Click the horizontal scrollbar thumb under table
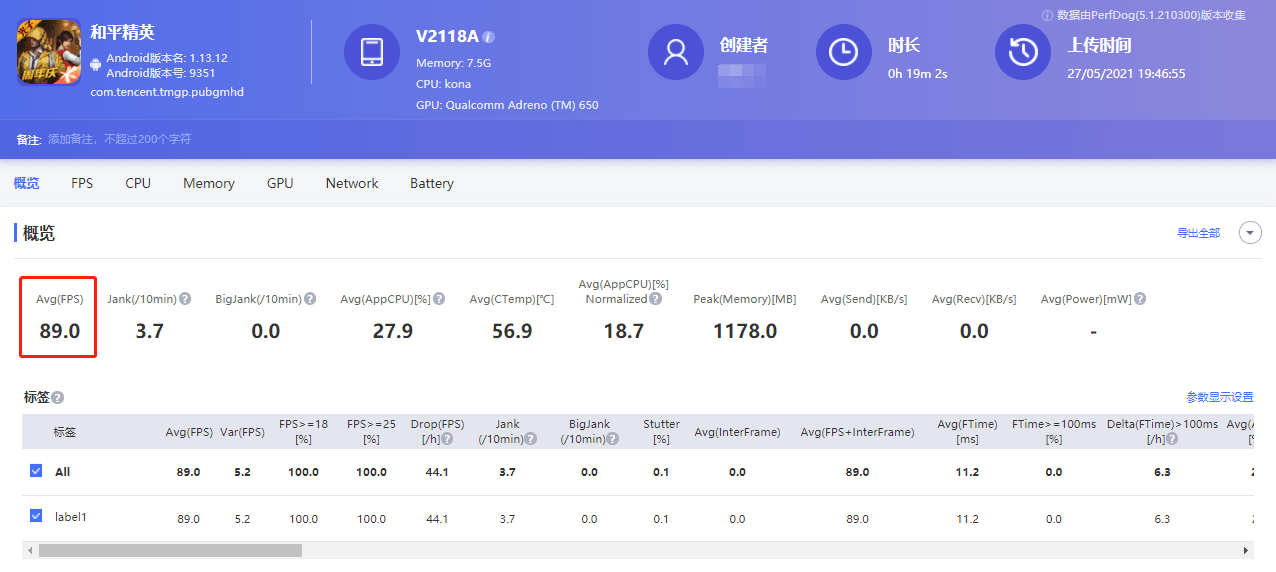This screenshot has width=1276, height=572. tap(170, 550)
